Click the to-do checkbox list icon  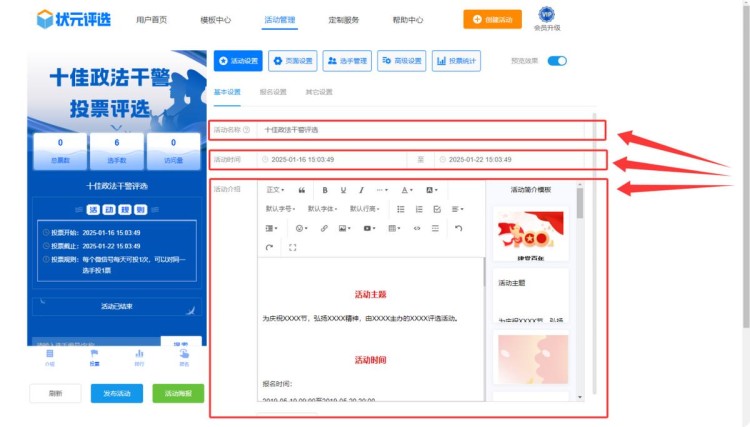pos(437,209)
